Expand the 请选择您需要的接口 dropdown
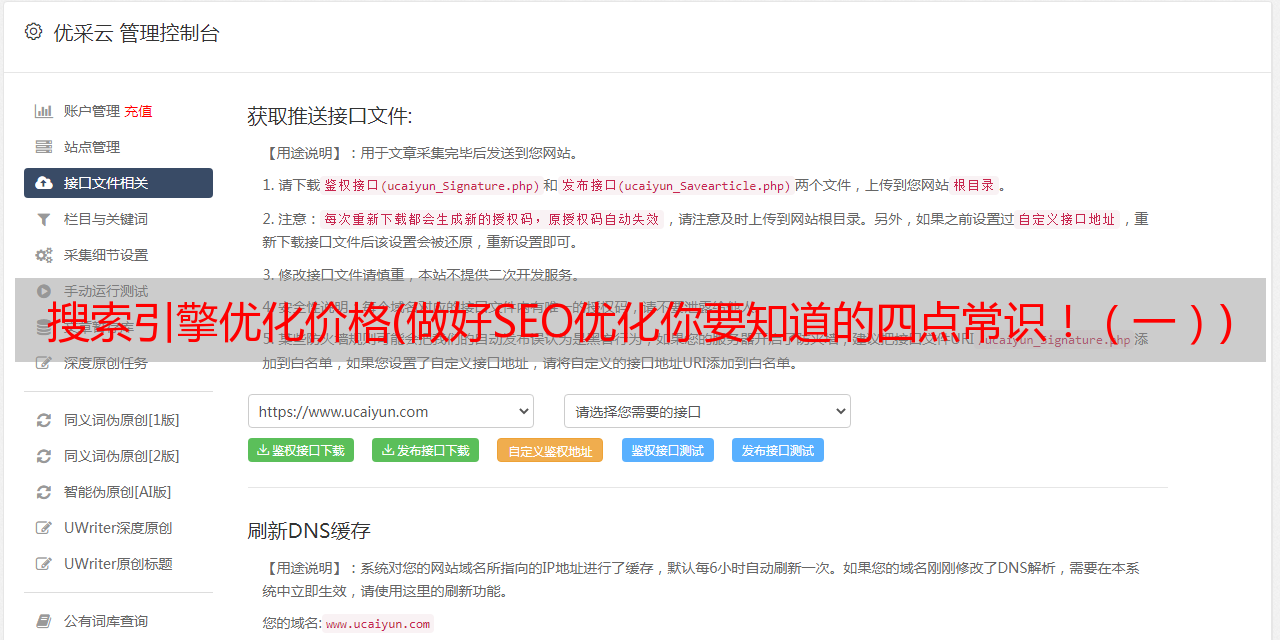 [x=707, y=411]
